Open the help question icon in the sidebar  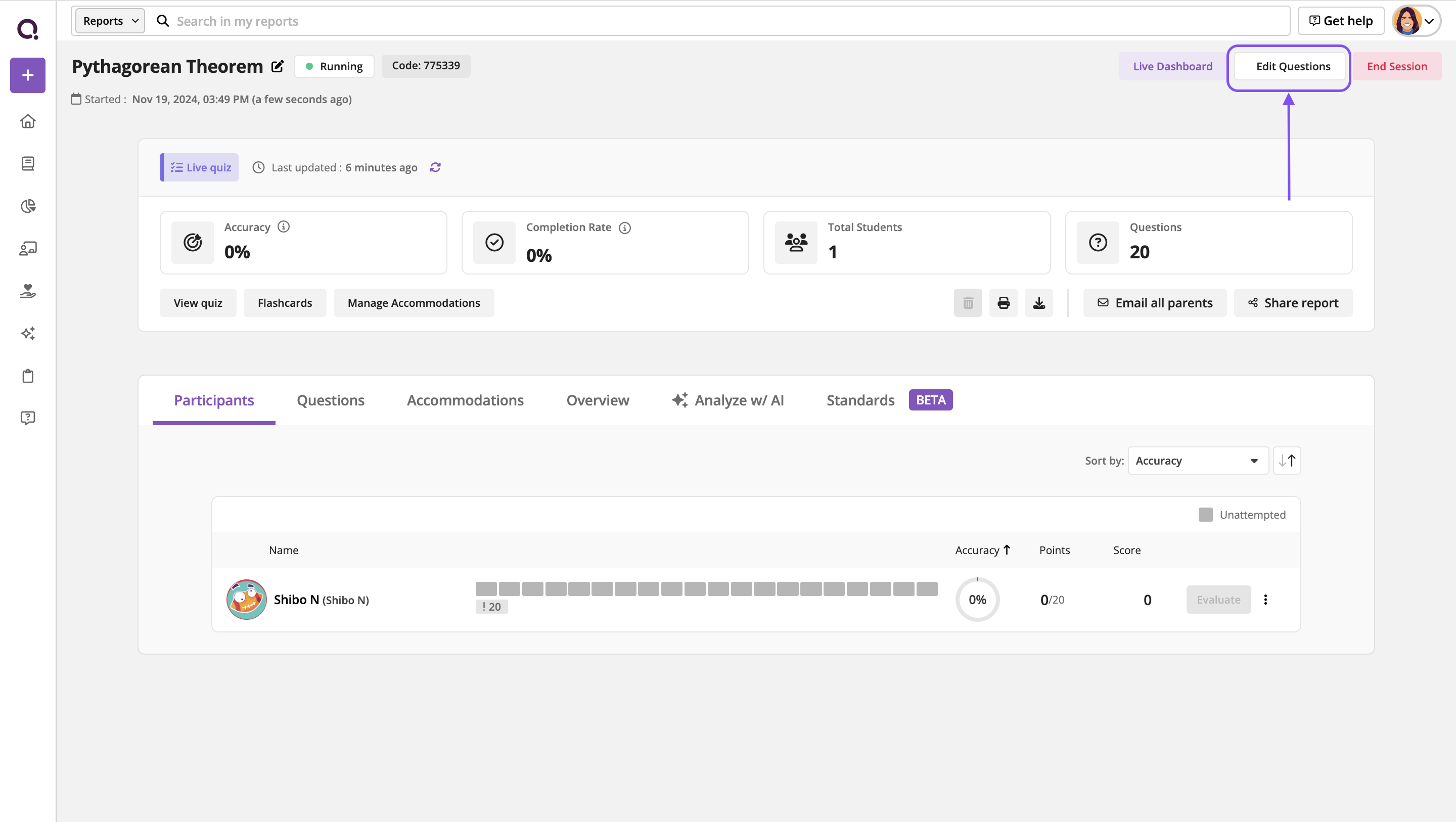[x=28, y=418]
